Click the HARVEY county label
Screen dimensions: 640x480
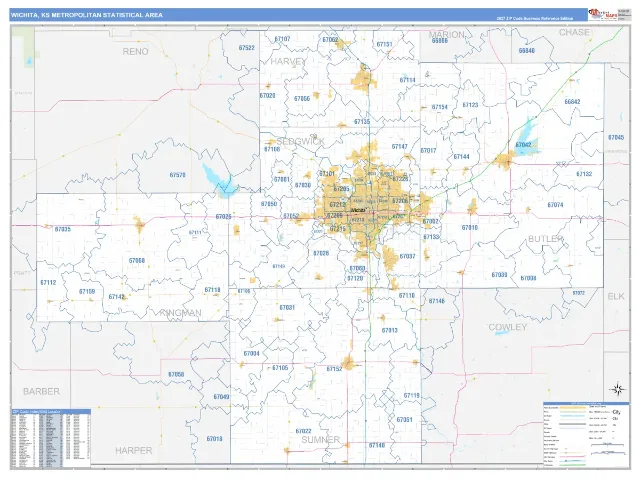coord(288,61)
